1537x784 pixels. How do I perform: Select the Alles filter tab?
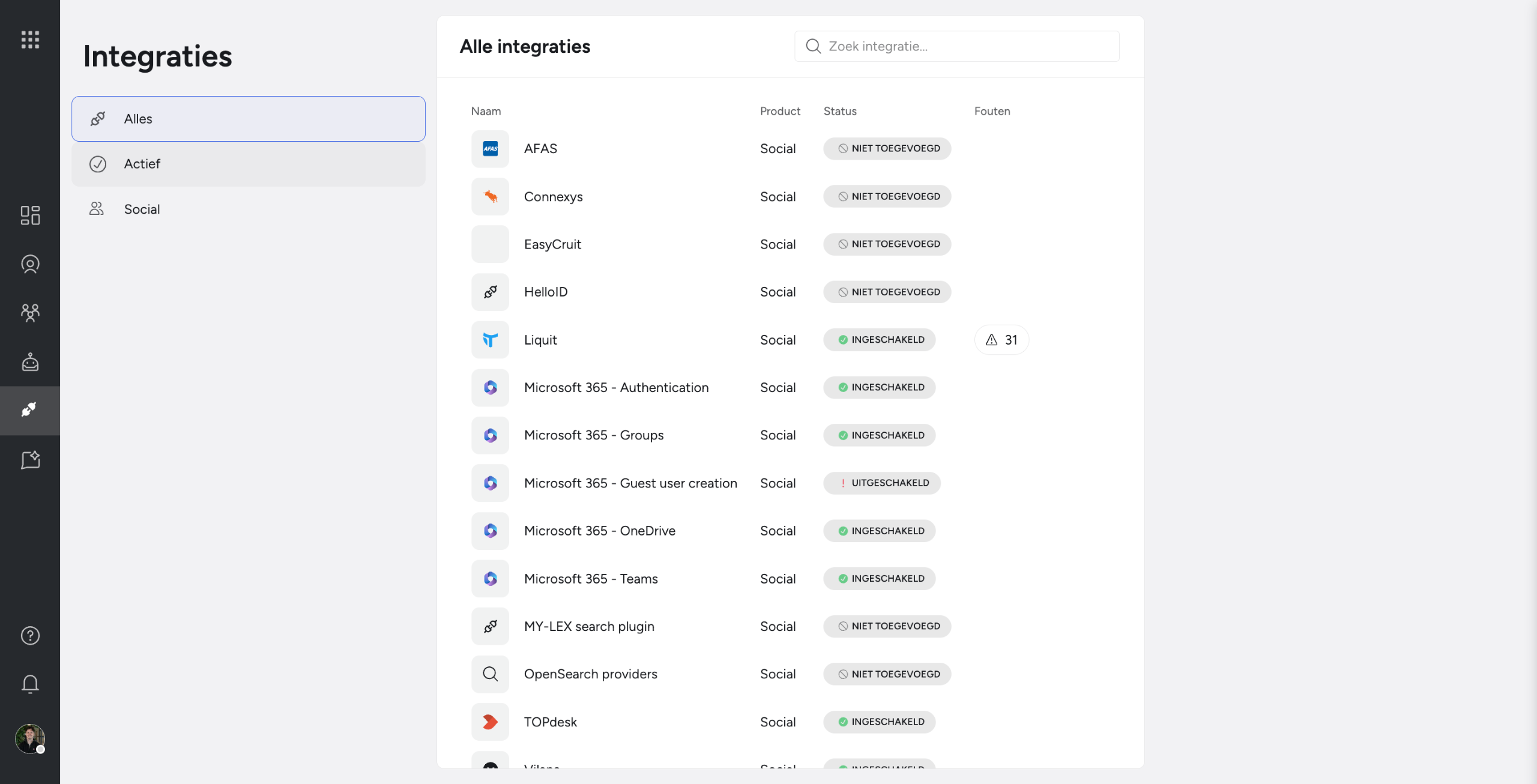[248, 119]
